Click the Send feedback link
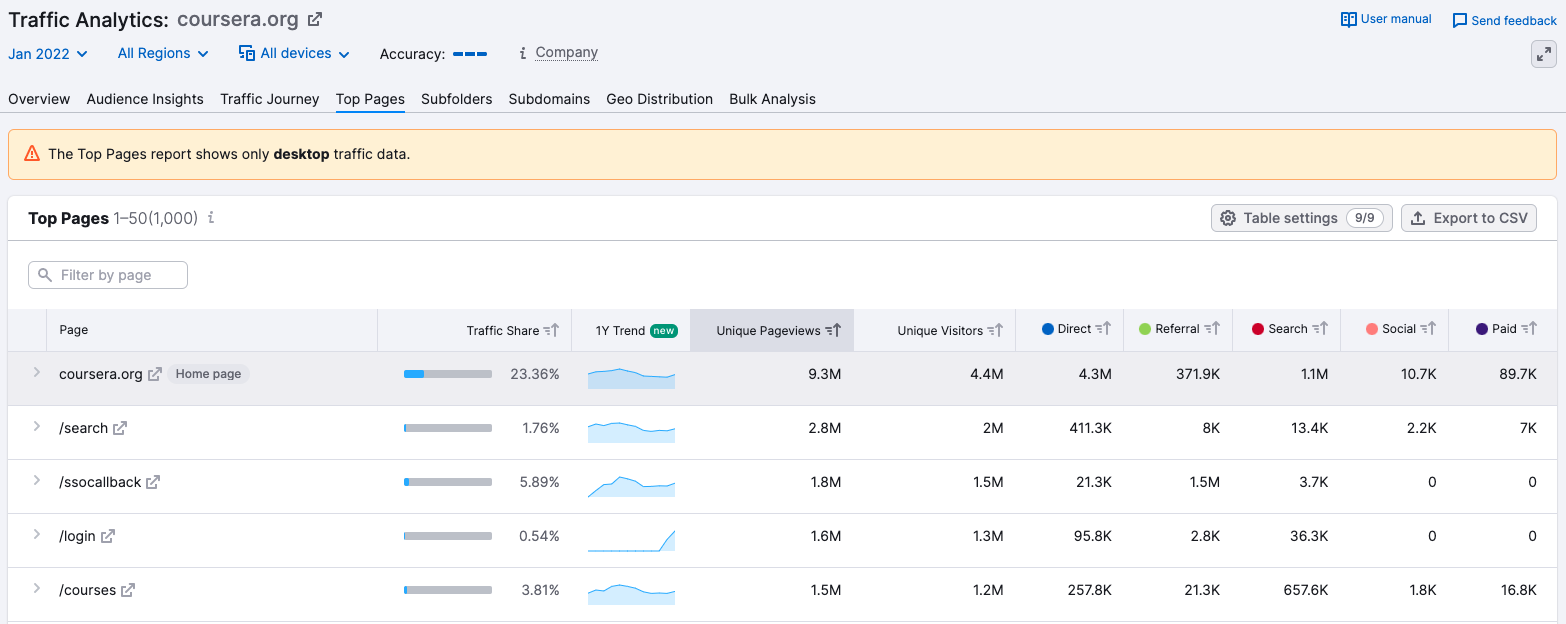This screenshot has width=1566, height=624. (1514, 21)
